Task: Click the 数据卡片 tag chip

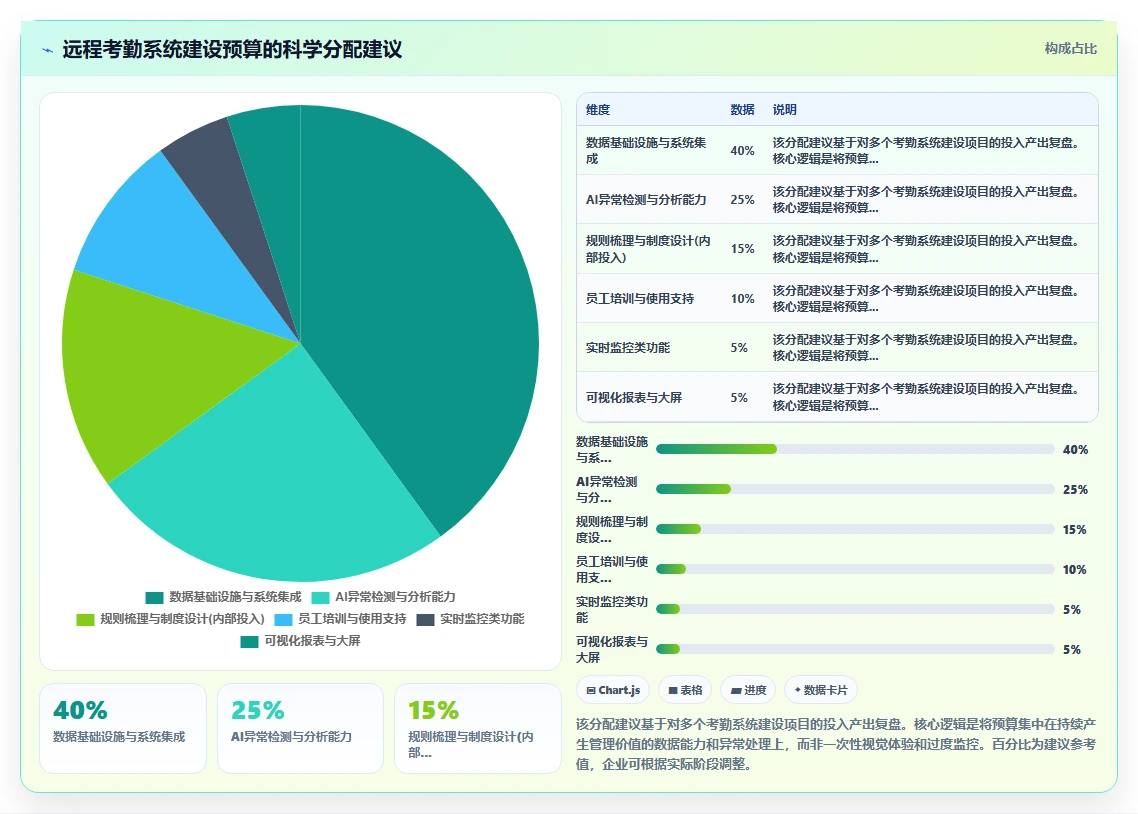Action: tap(821, 690)
